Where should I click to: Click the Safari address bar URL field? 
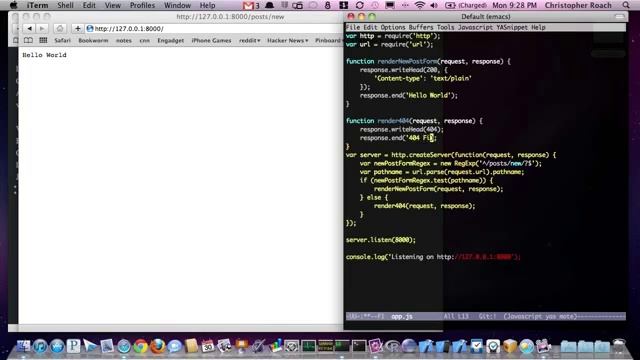[213, 29]
